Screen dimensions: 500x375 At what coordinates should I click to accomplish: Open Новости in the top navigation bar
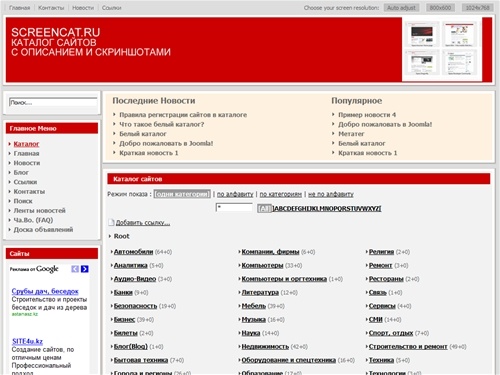click(x=83, y=8)
